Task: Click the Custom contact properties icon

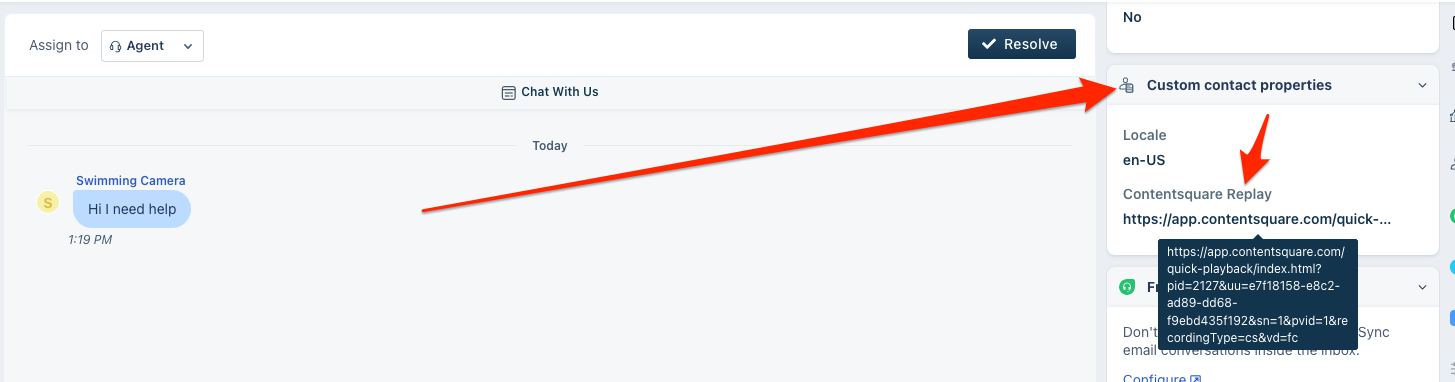Action: 1127,86
